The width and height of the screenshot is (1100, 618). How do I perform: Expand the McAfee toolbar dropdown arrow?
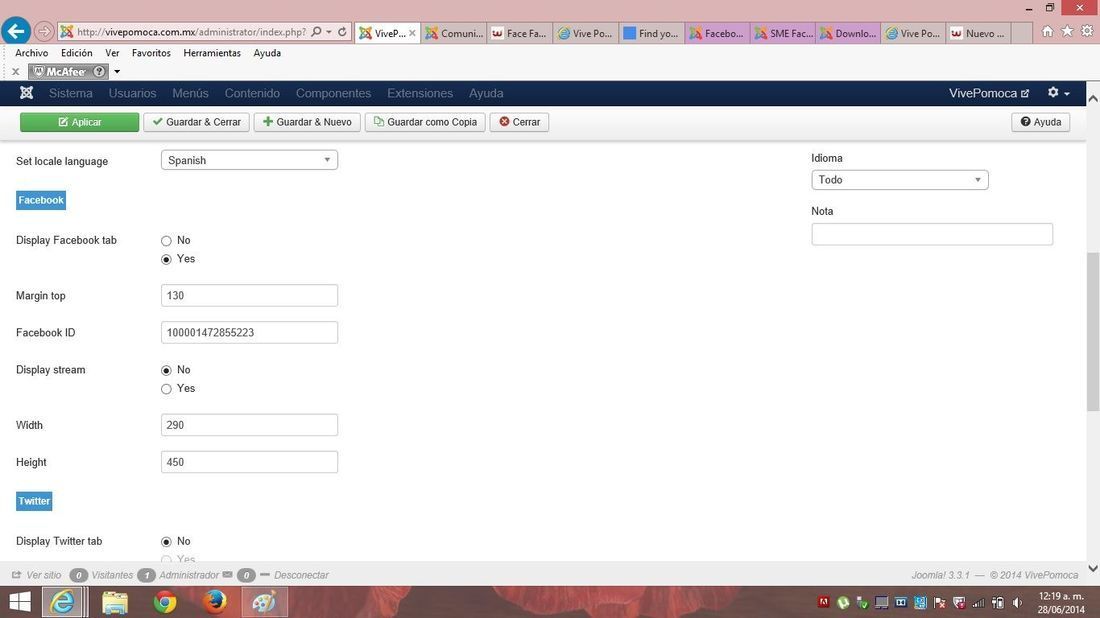(x=117, y=72)
